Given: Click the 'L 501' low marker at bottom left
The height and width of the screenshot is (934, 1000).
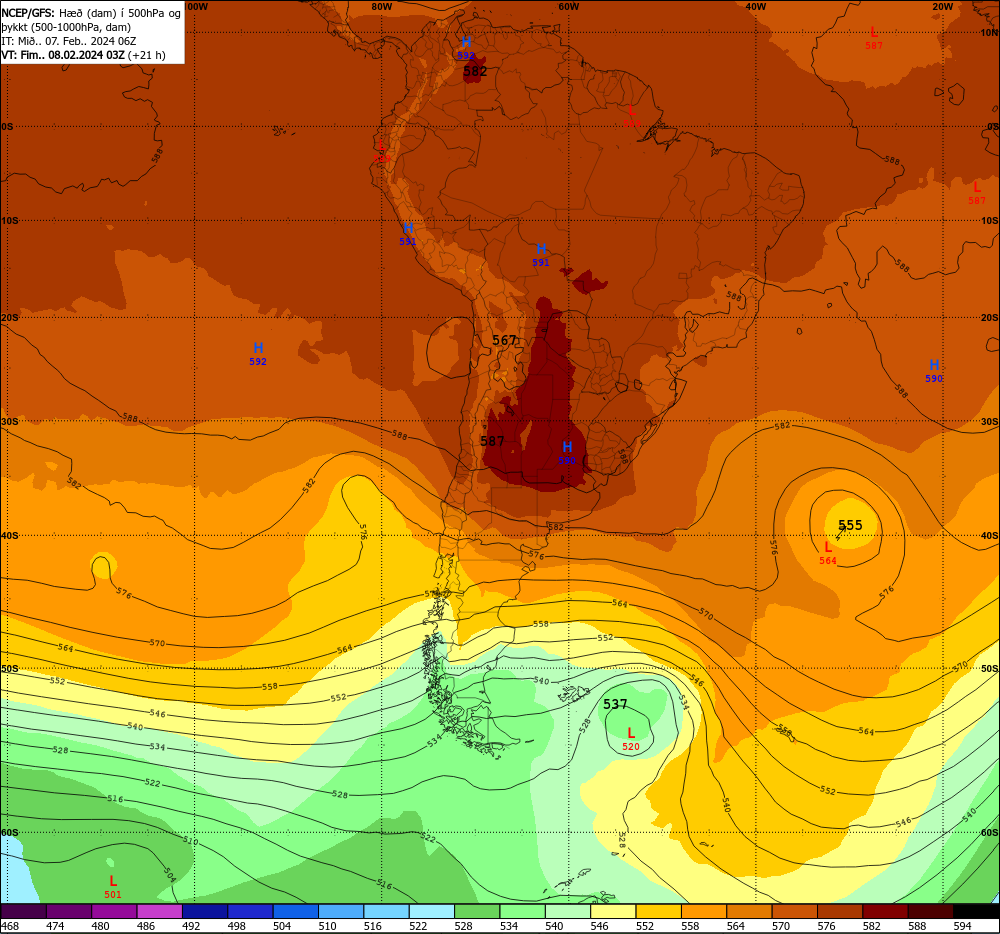Looking at the screenshot, I should click(113, 887).
